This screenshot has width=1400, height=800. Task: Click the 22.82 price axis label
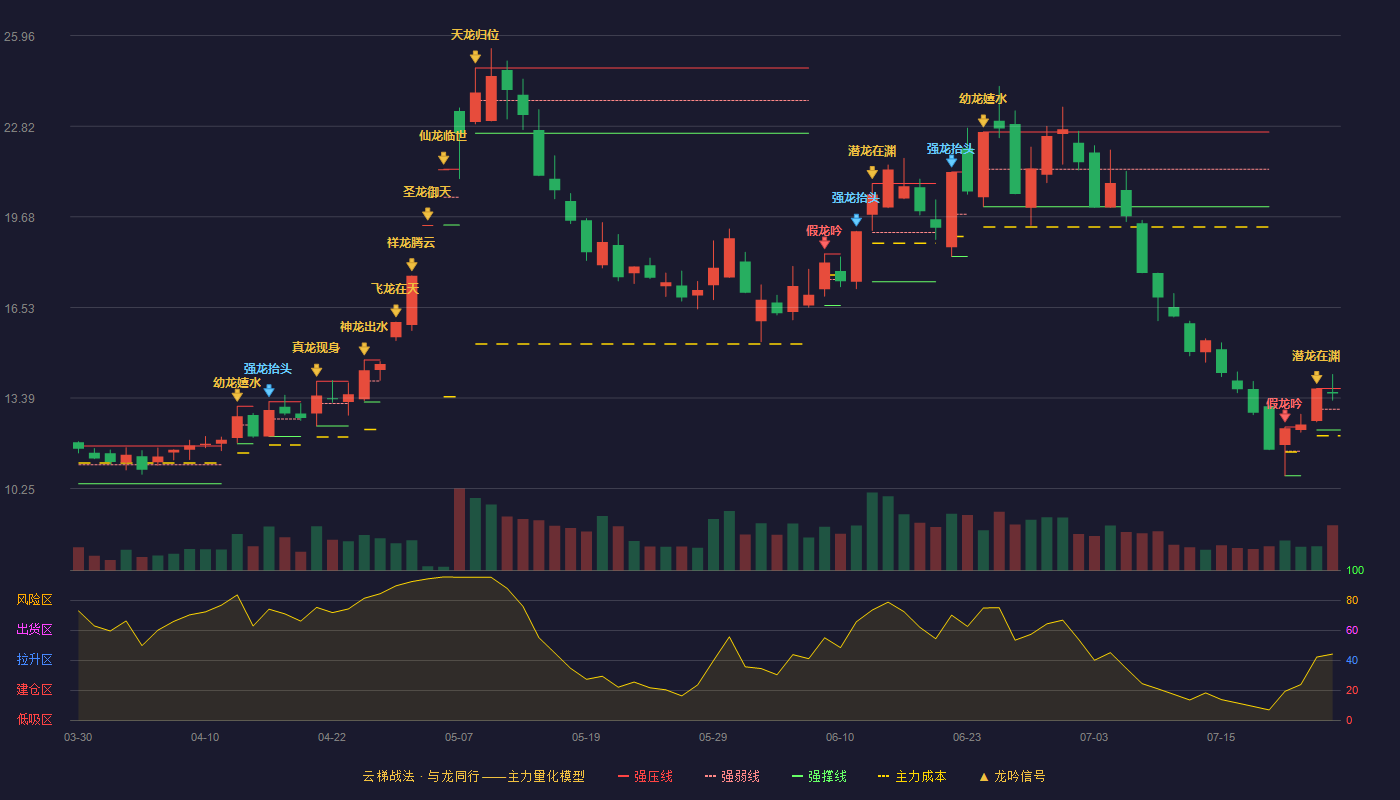[x=19, y=128]
